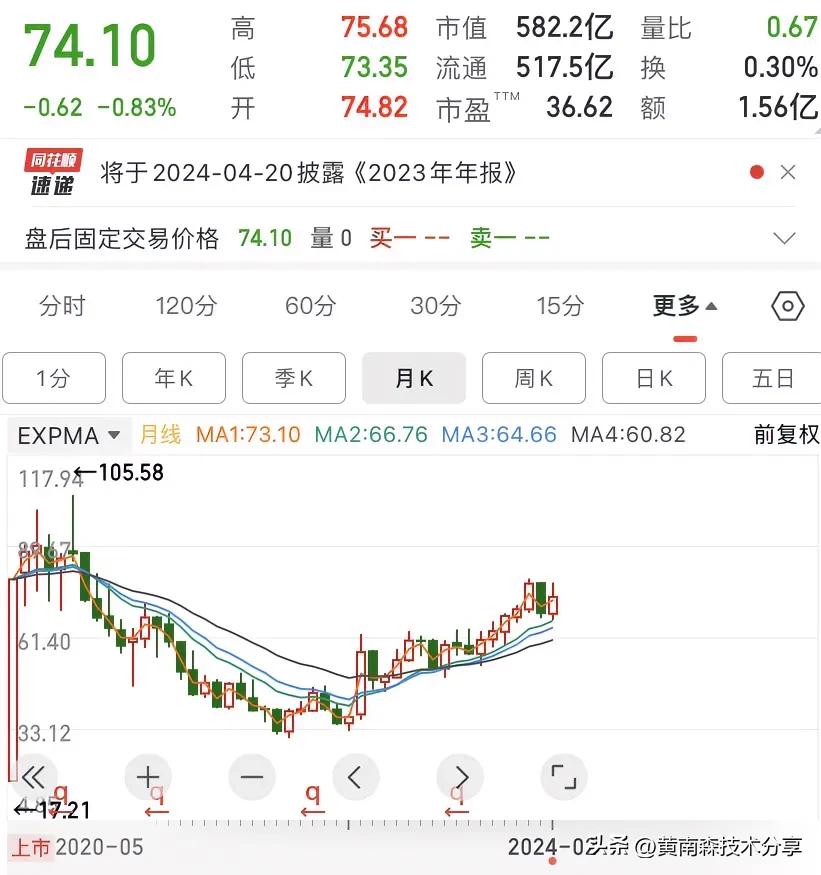Enter fullscreen chart mode
This screenshot has width=821, height=875.
pos(564,776)
